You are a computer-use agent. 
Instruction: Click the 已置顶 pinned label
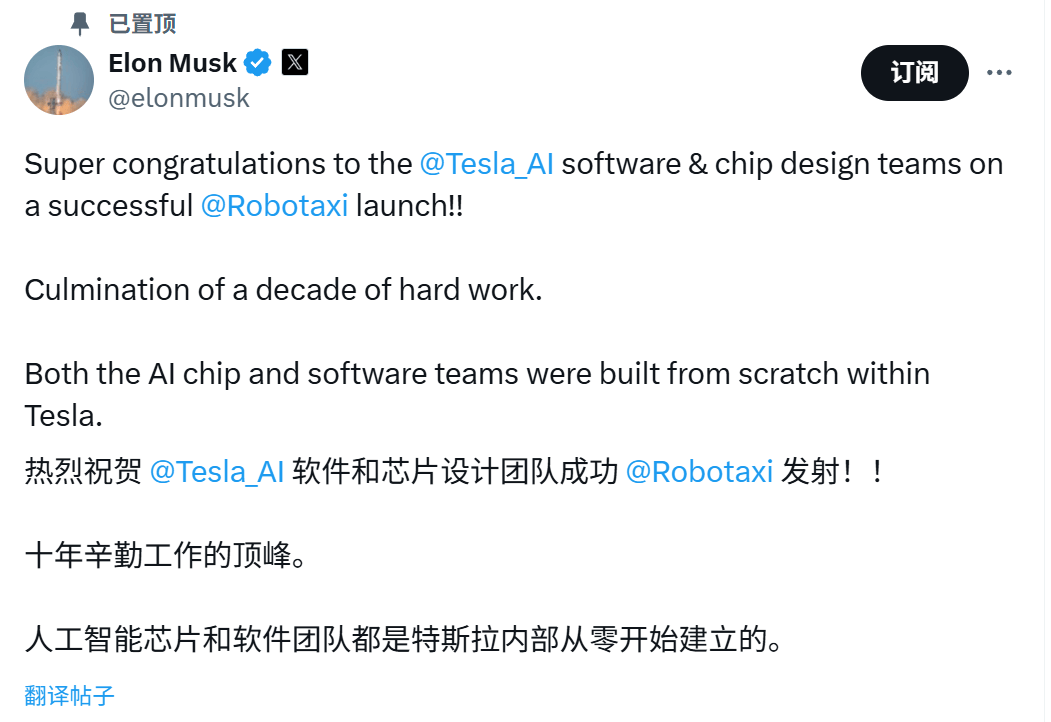click(143, 24)
